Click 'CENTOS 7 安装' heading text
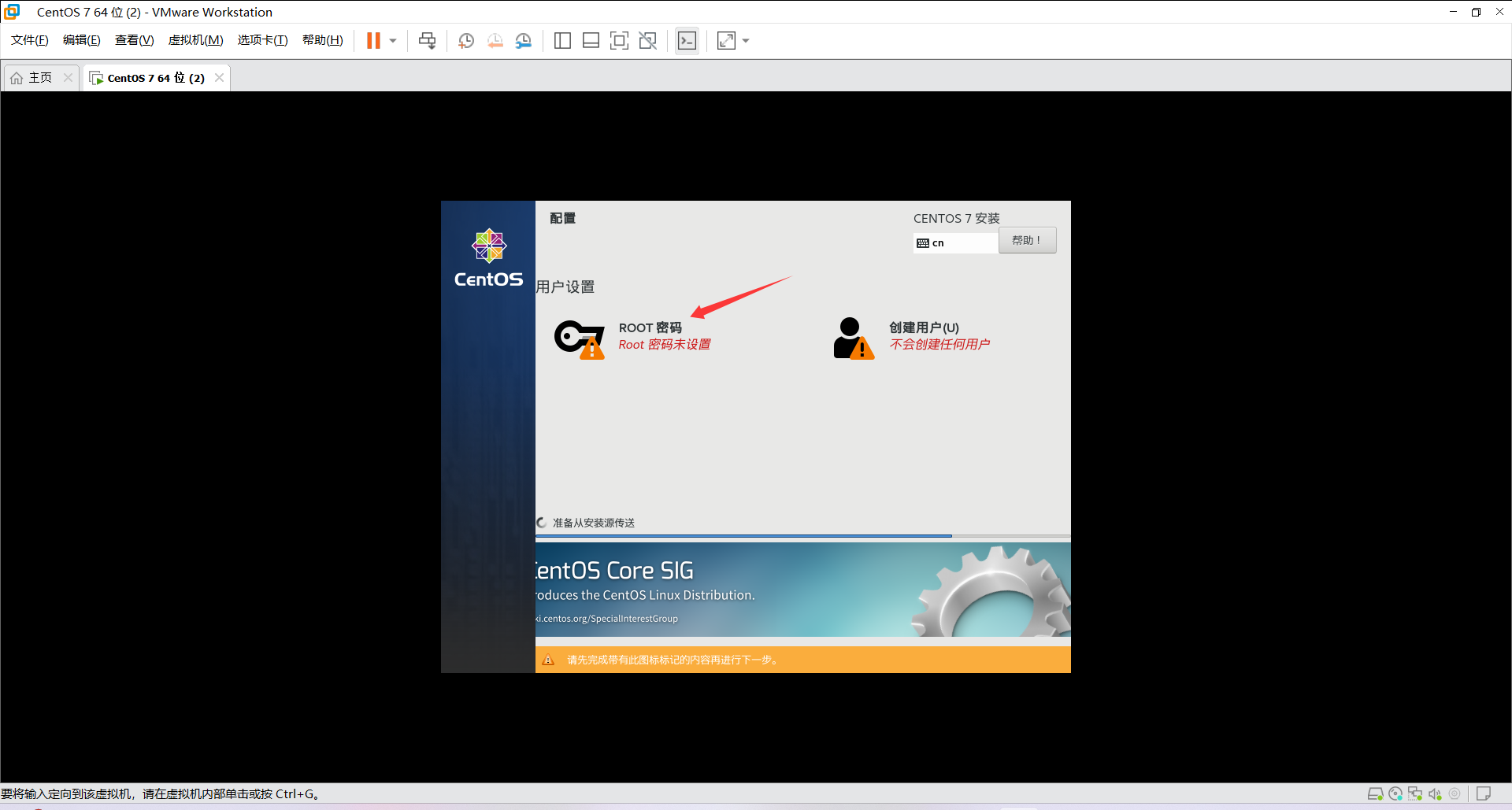 957,219
